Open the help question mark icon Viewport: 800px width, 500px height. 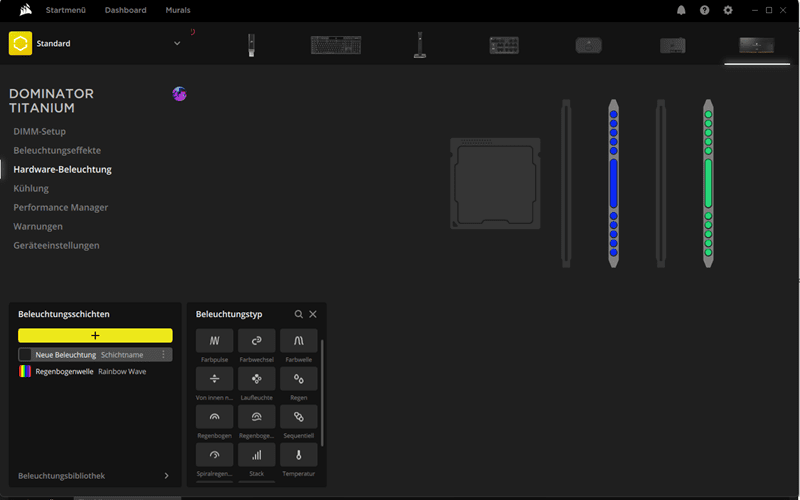click(705, 10)
